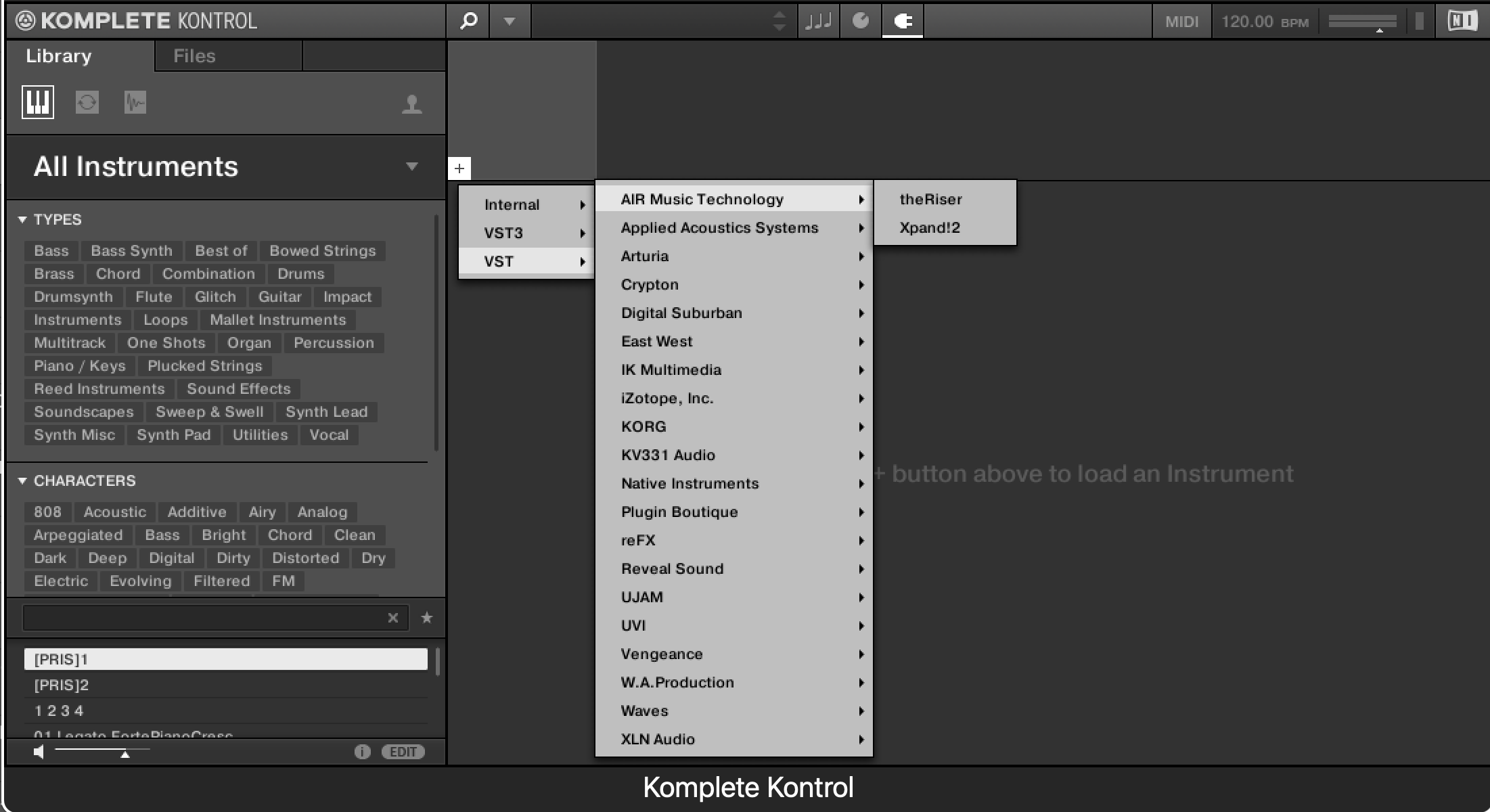Select the loops circular-arrows icon
1490x812 pixels.
[87, 102]
